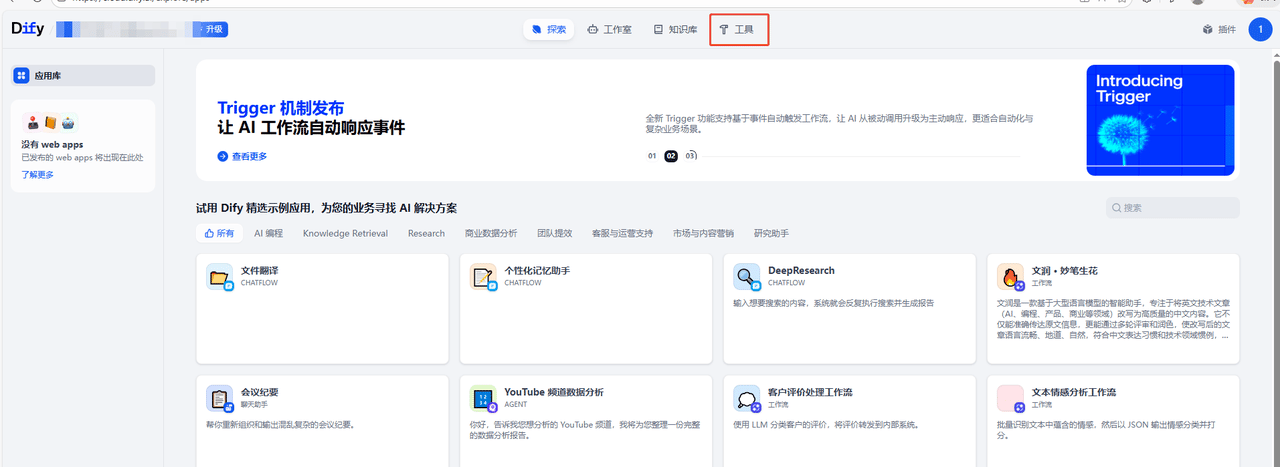Click the web apps emoji icons

[x=50, y=124]
